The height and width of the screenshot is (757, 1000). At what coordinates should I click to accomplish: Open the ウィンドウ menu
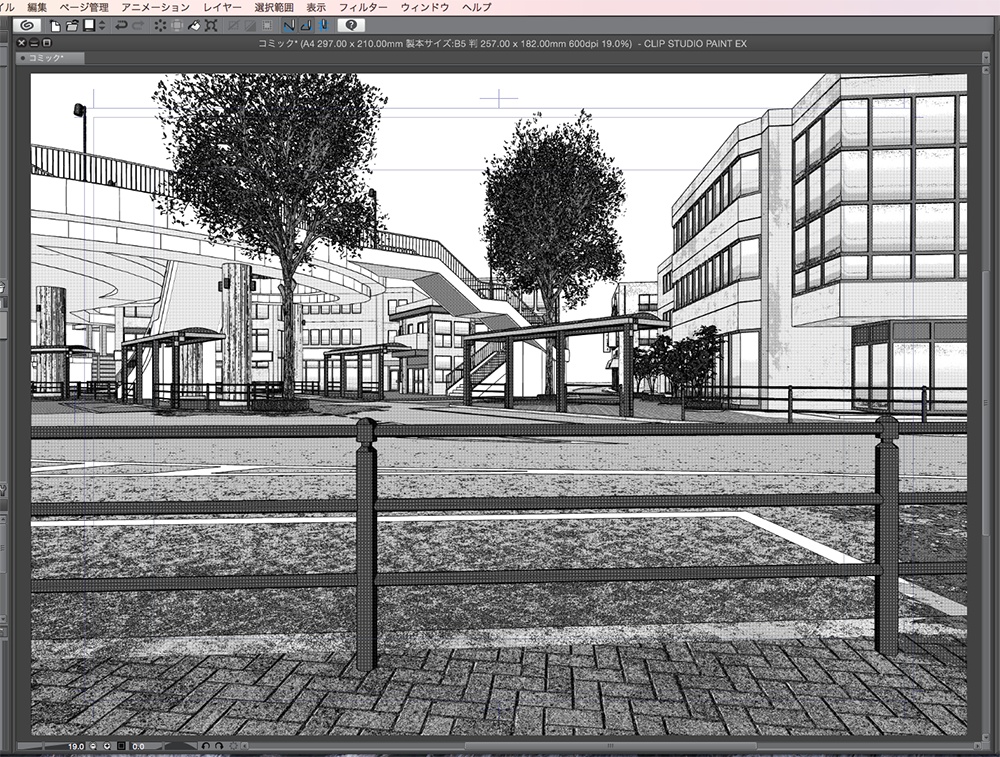coord(425,7)
